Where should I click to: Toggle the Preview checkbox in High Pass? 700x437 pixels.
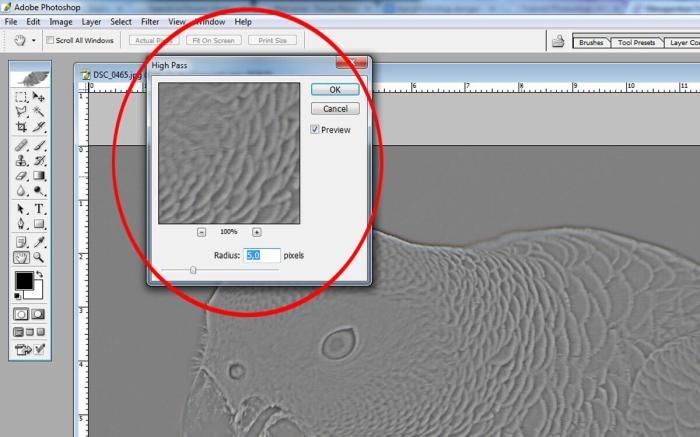[x=315, y=129]
